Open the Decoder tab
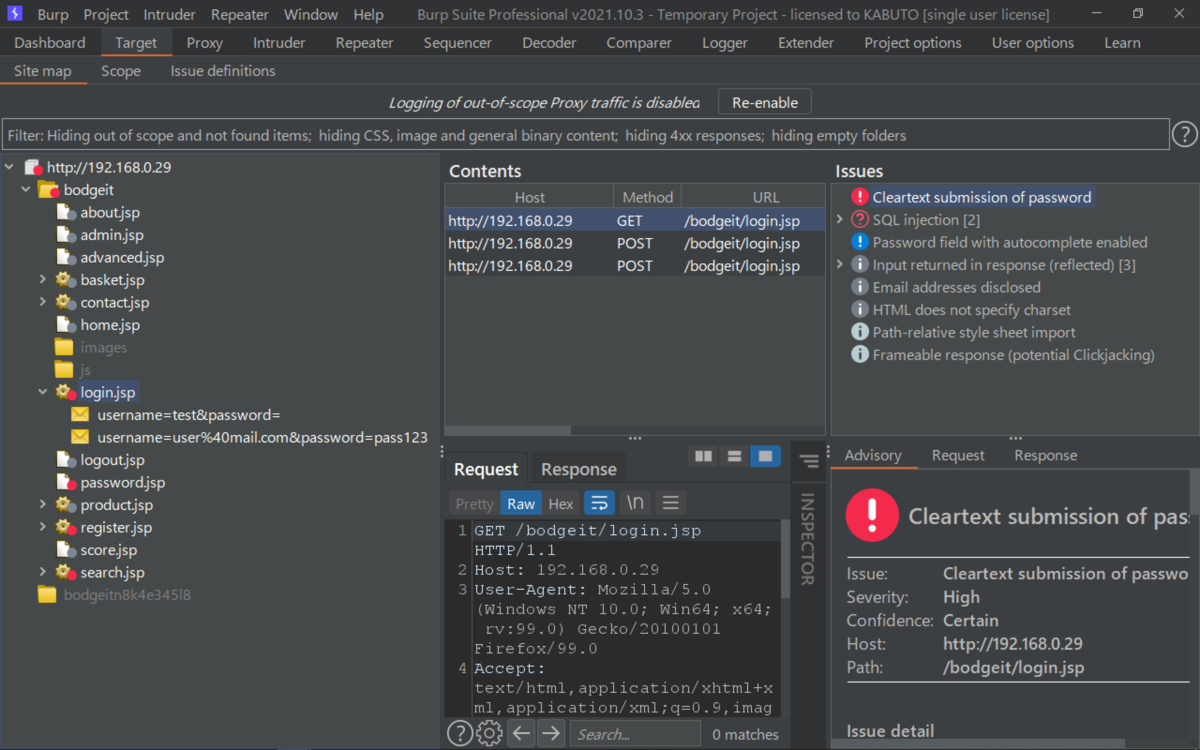1200x750 pixels. click(549, 43)
